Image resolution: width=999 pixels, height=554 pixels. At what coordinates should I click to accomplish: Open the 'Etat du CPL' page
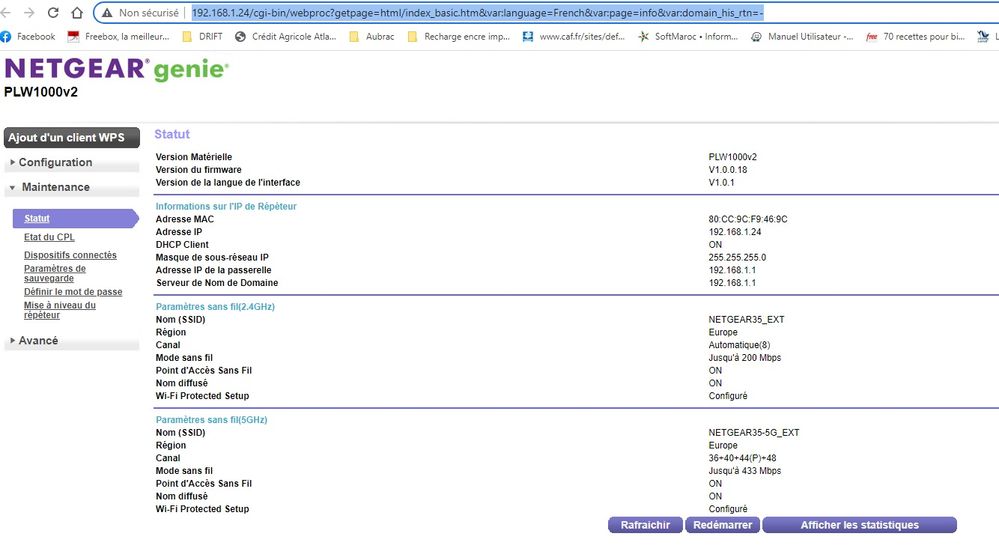[49, 238]
